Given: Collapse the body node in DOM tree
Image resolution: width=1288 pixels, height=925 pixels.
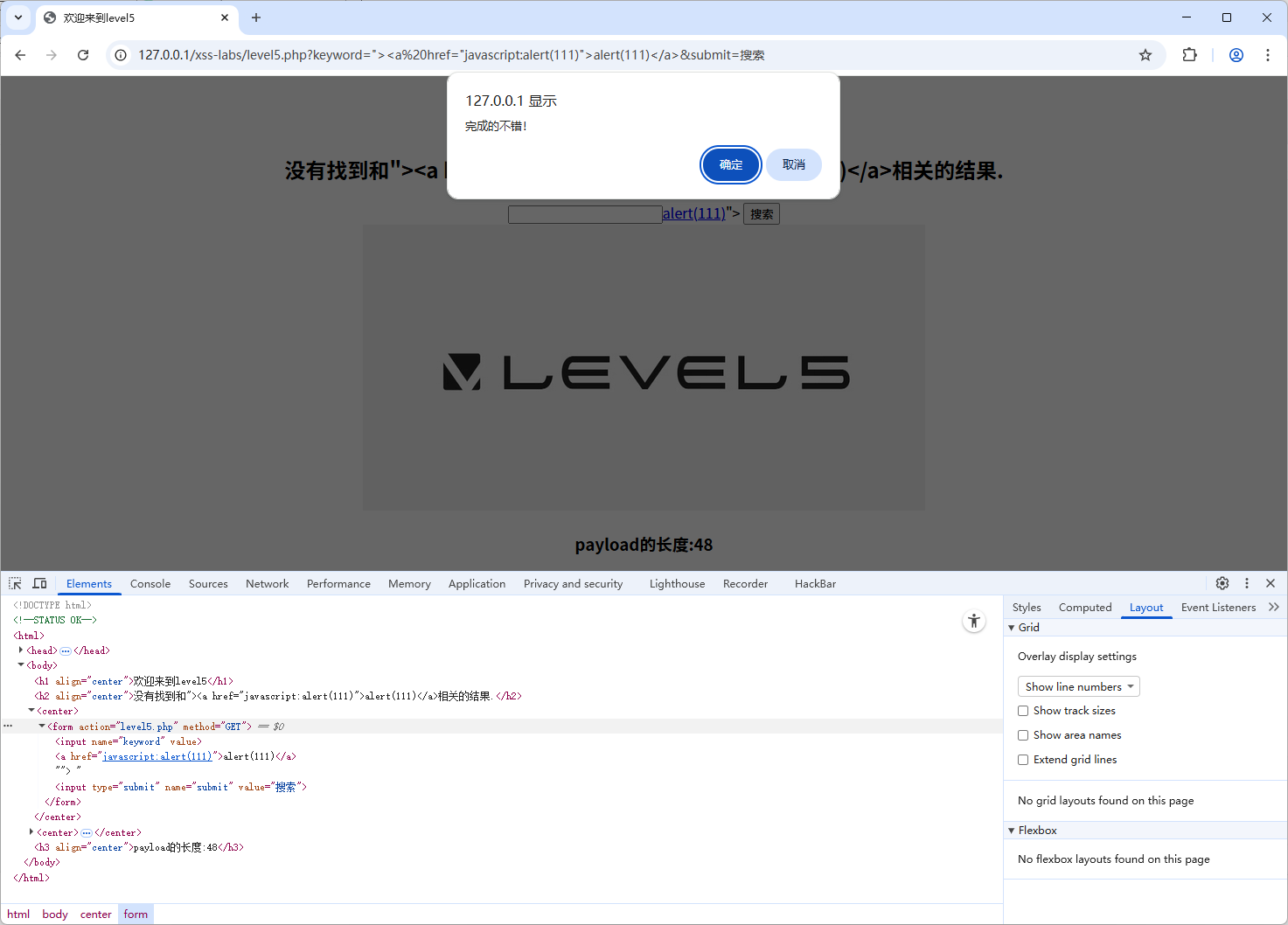Looking at the screenshot, I should click(21, 665).
